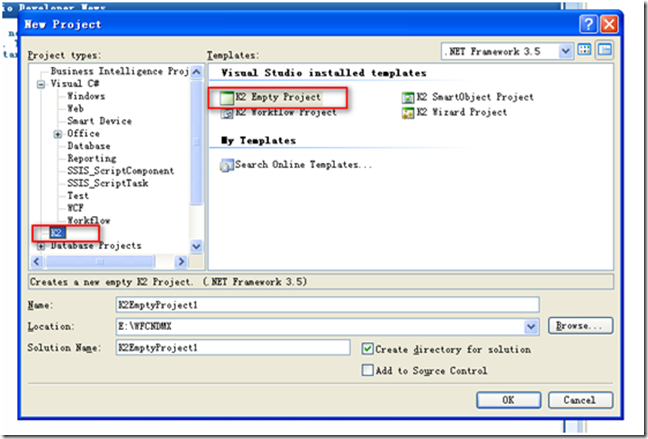
Task: Select Test project type
Action: coord(78,196)
